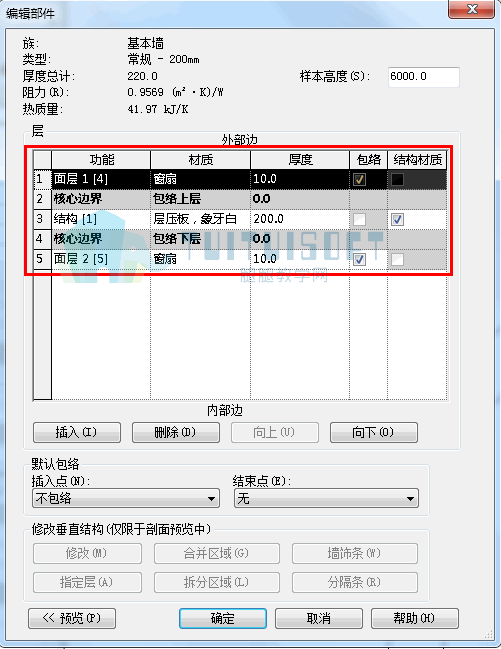
Task: Click the 厚度 column header
Action: (300, 160)
